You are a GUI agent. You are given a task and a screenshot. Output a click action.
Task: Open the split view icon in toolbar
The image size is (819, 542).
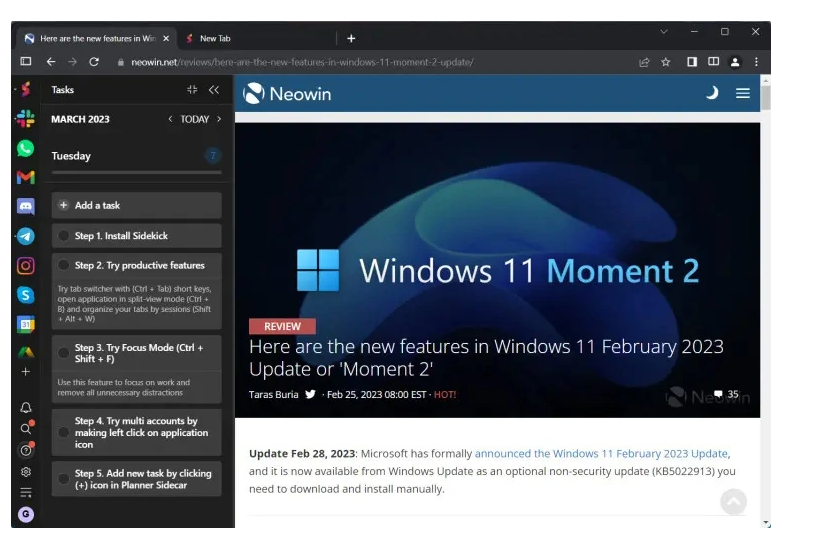[713, 62]
